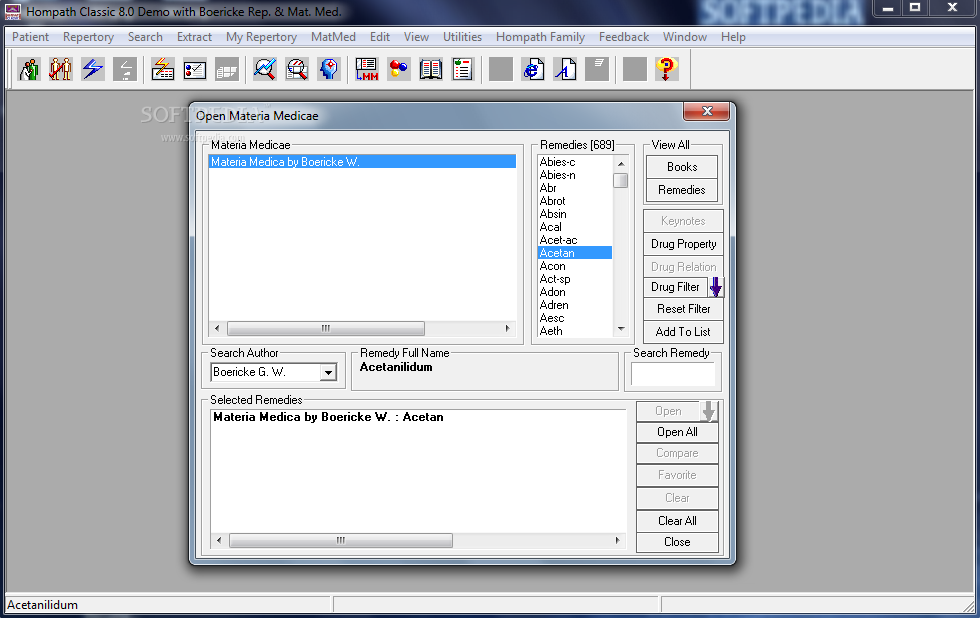
Task: Click Materia Medicae list right scroll arrow
Action: pos(508,328)
